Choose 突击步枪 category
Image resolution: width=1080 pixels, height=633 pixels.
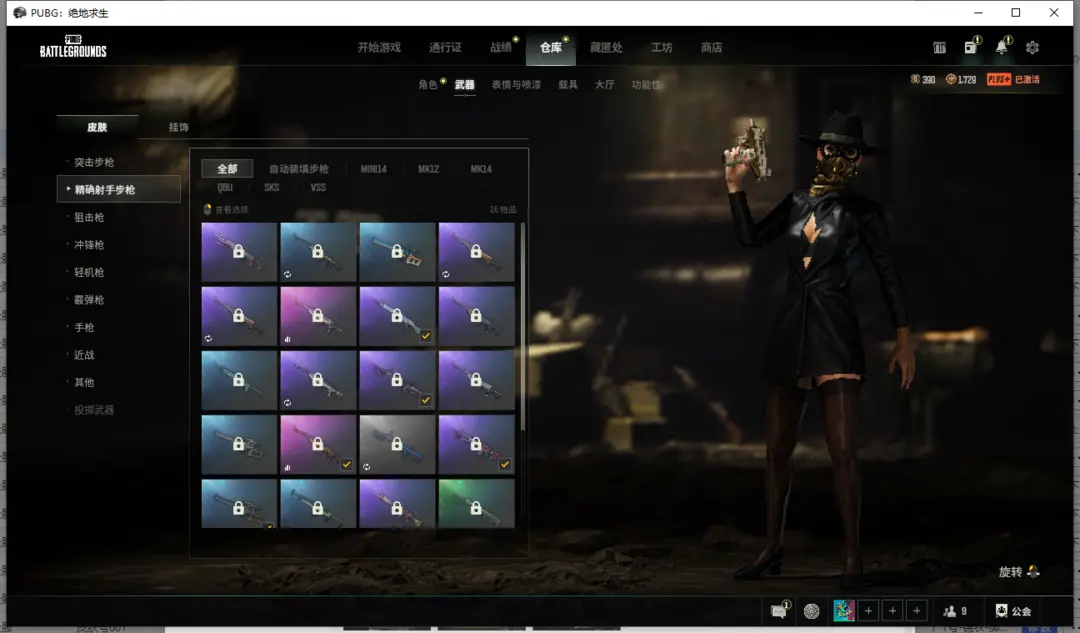[94, 163]
